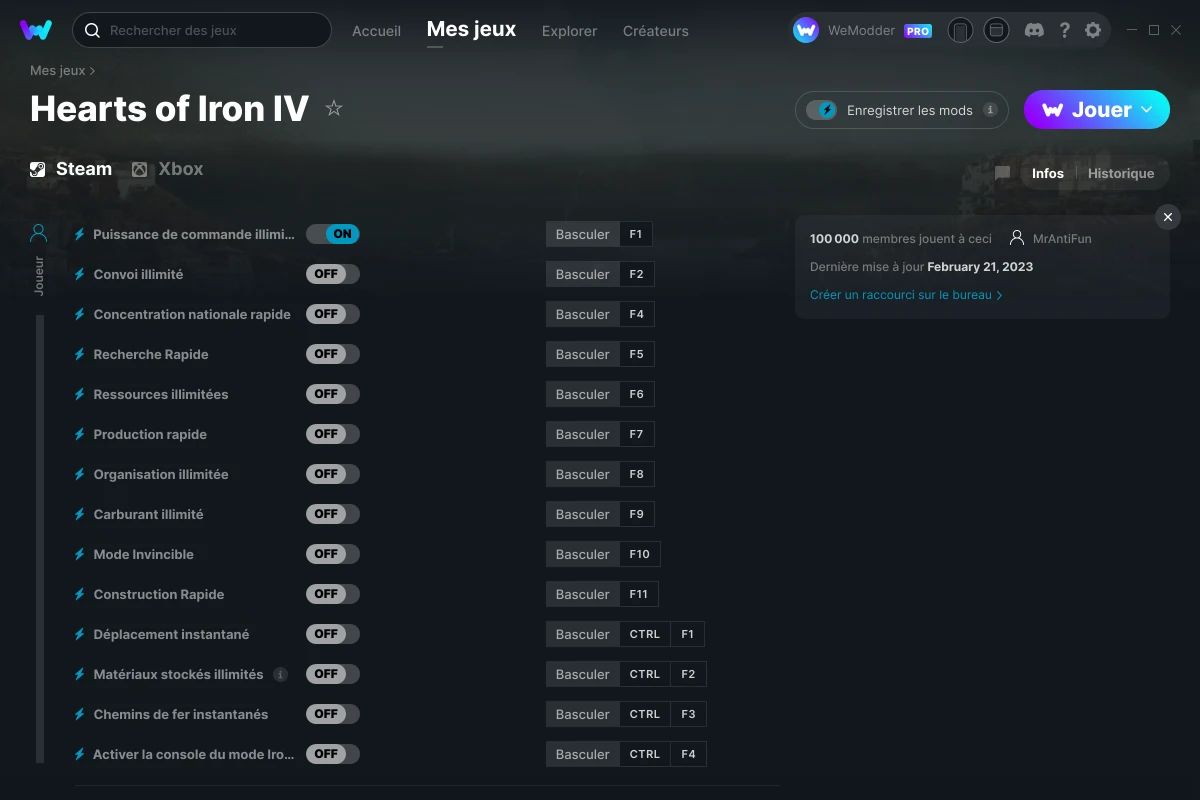
Task: Open the Discord icon link
Action: pos(1035,30)
